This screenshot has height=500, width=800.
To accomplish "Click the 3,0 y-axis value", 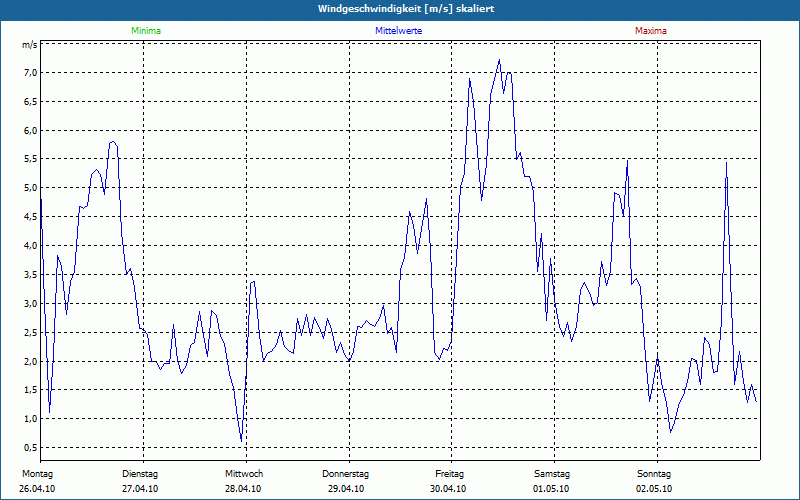I will [30, 304].
